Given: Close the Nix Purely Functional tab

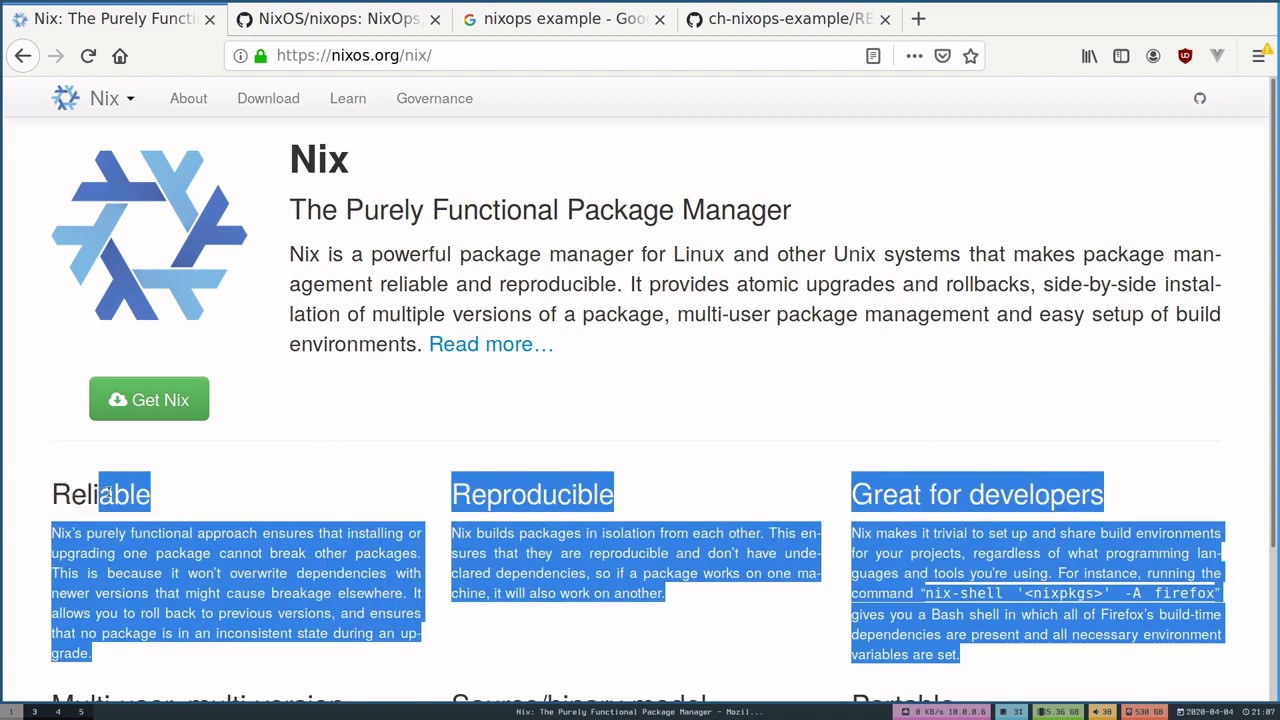Looking at the screenshot, I should click(x=209, y=19).
